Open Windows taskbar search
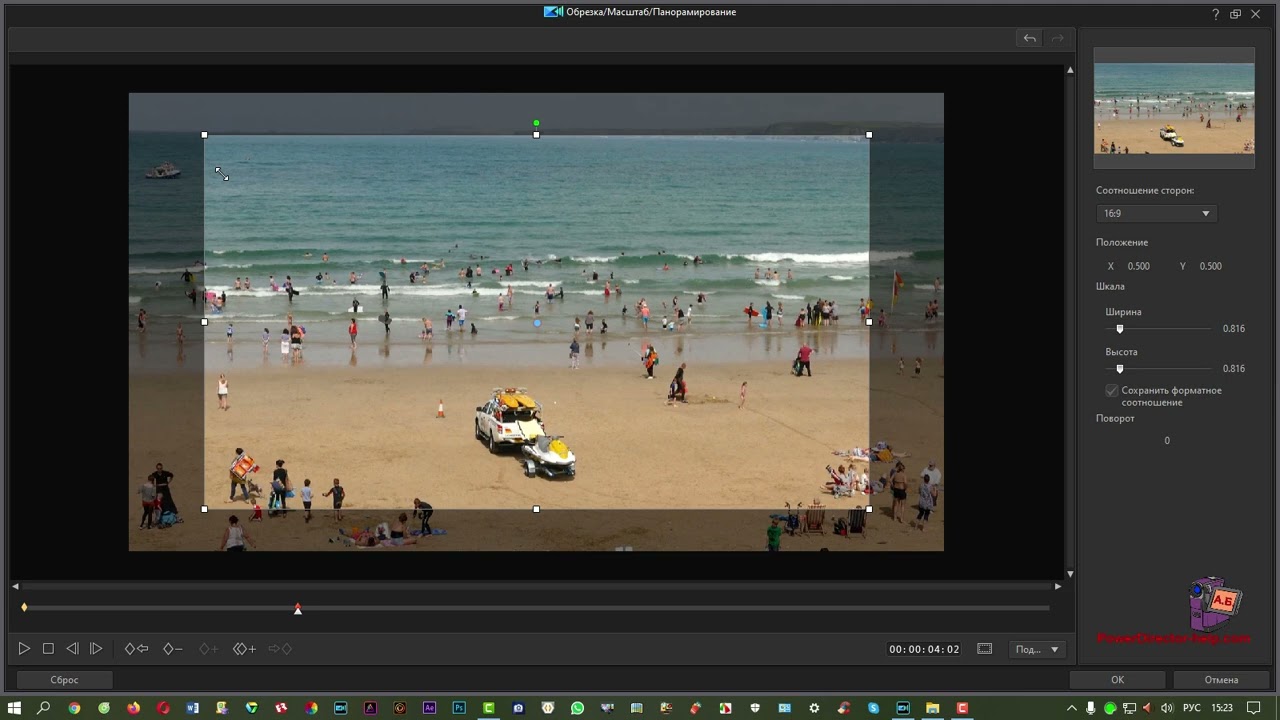 (44, 708)
